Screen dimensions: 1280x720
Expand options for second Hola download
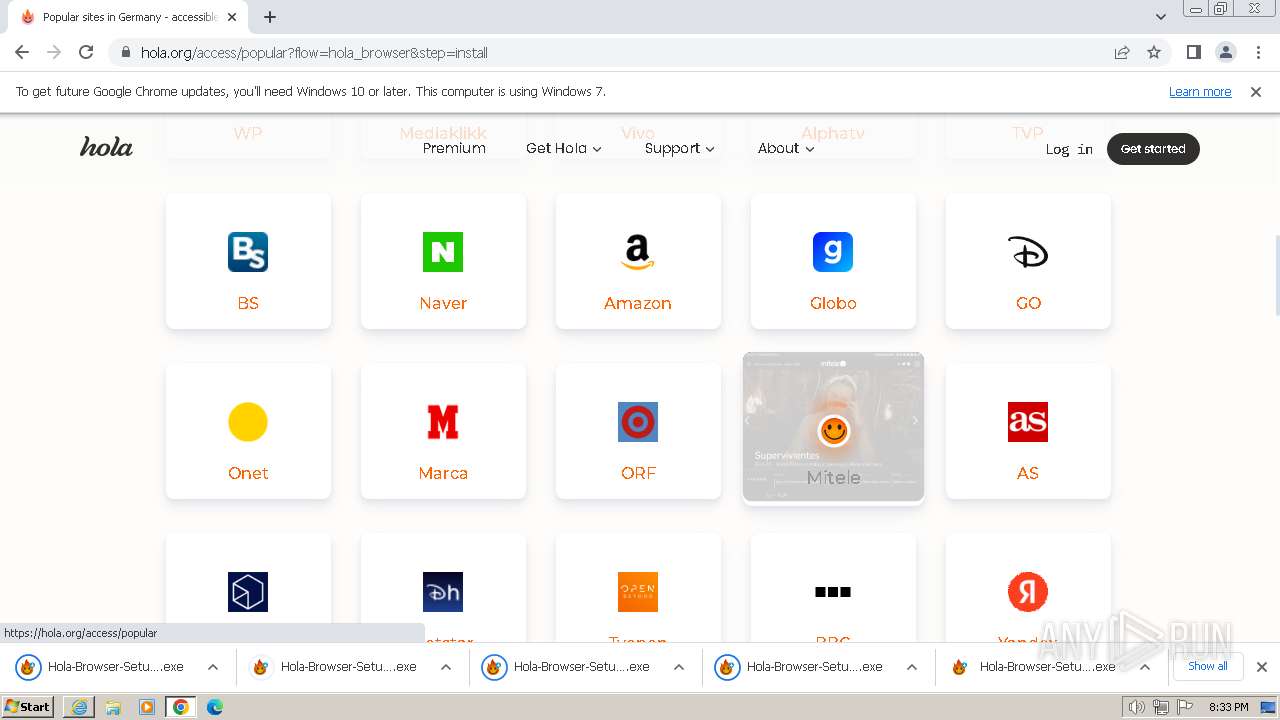coord(446,667)
